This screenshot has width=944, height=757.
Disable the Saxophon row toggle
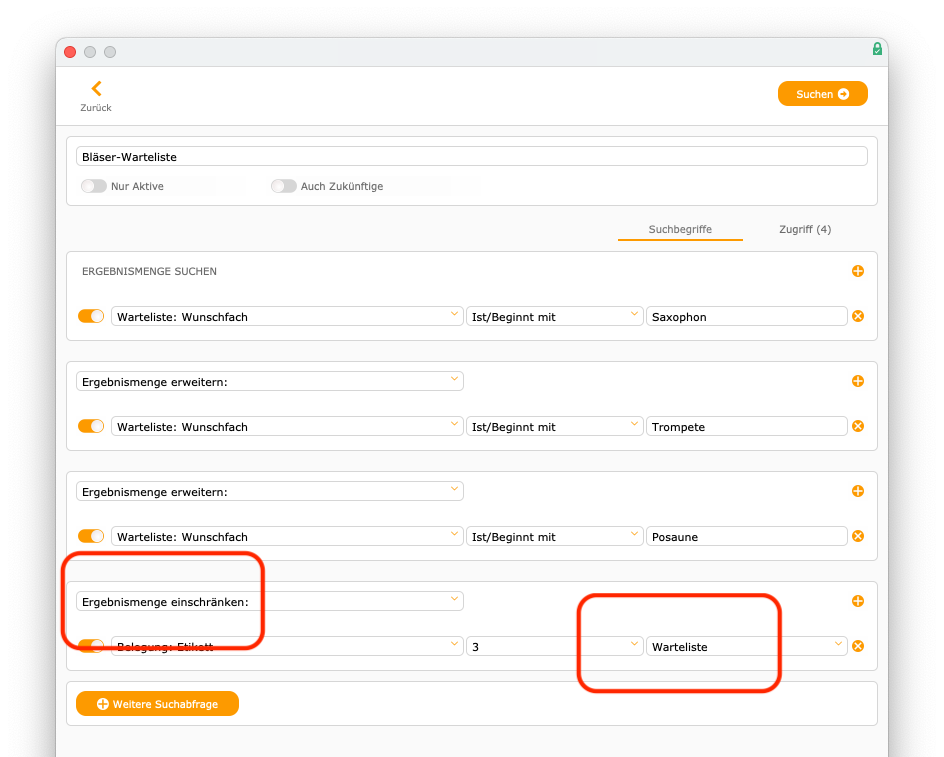pos(91,316)
